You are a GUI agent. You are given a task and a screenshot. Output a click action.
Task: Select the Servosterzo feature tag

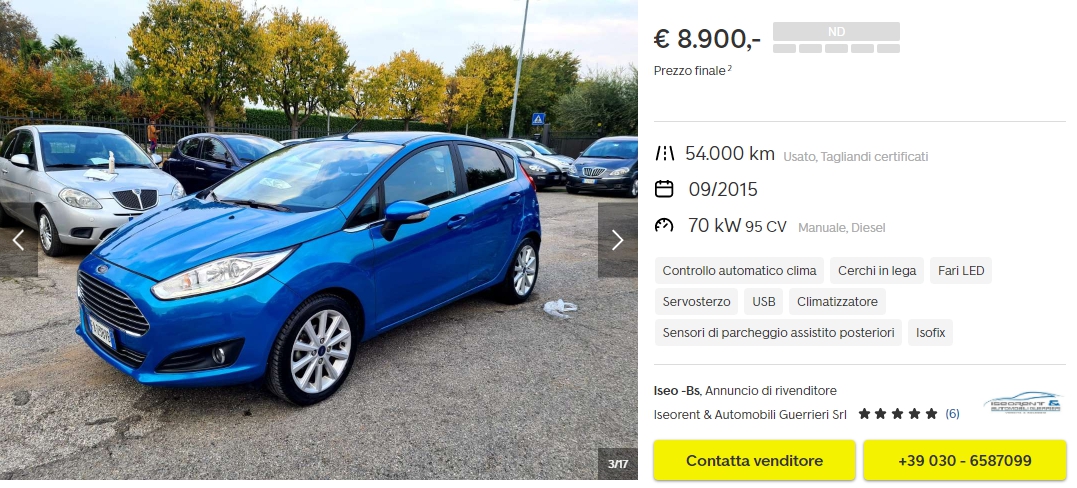click(696, 302)
